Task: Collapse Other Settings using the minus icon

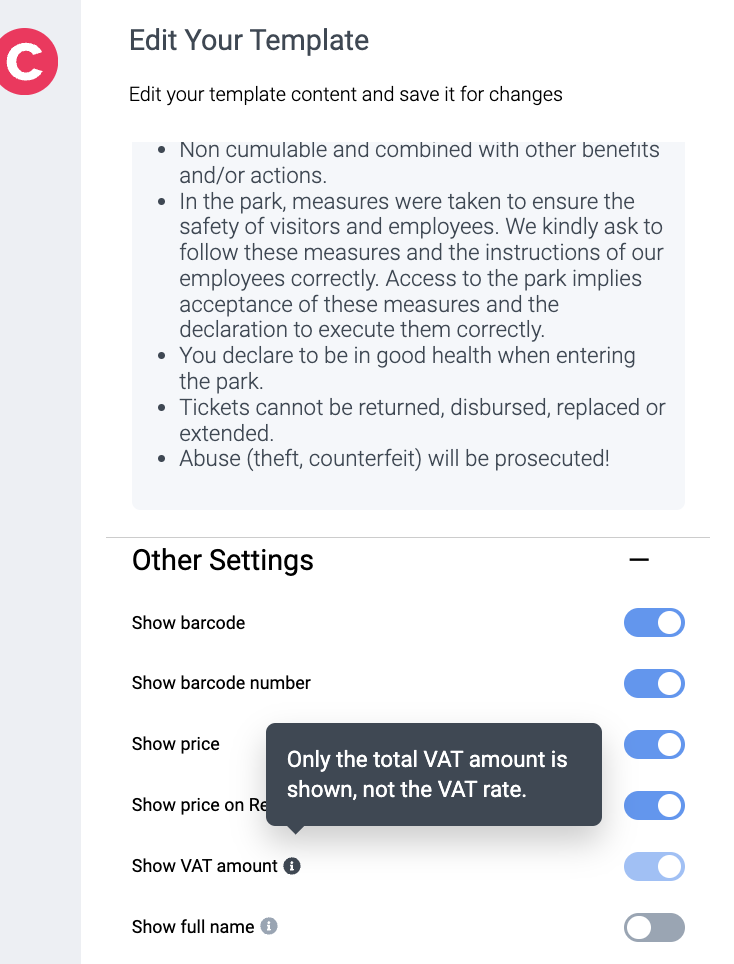Action: point(639,560)
